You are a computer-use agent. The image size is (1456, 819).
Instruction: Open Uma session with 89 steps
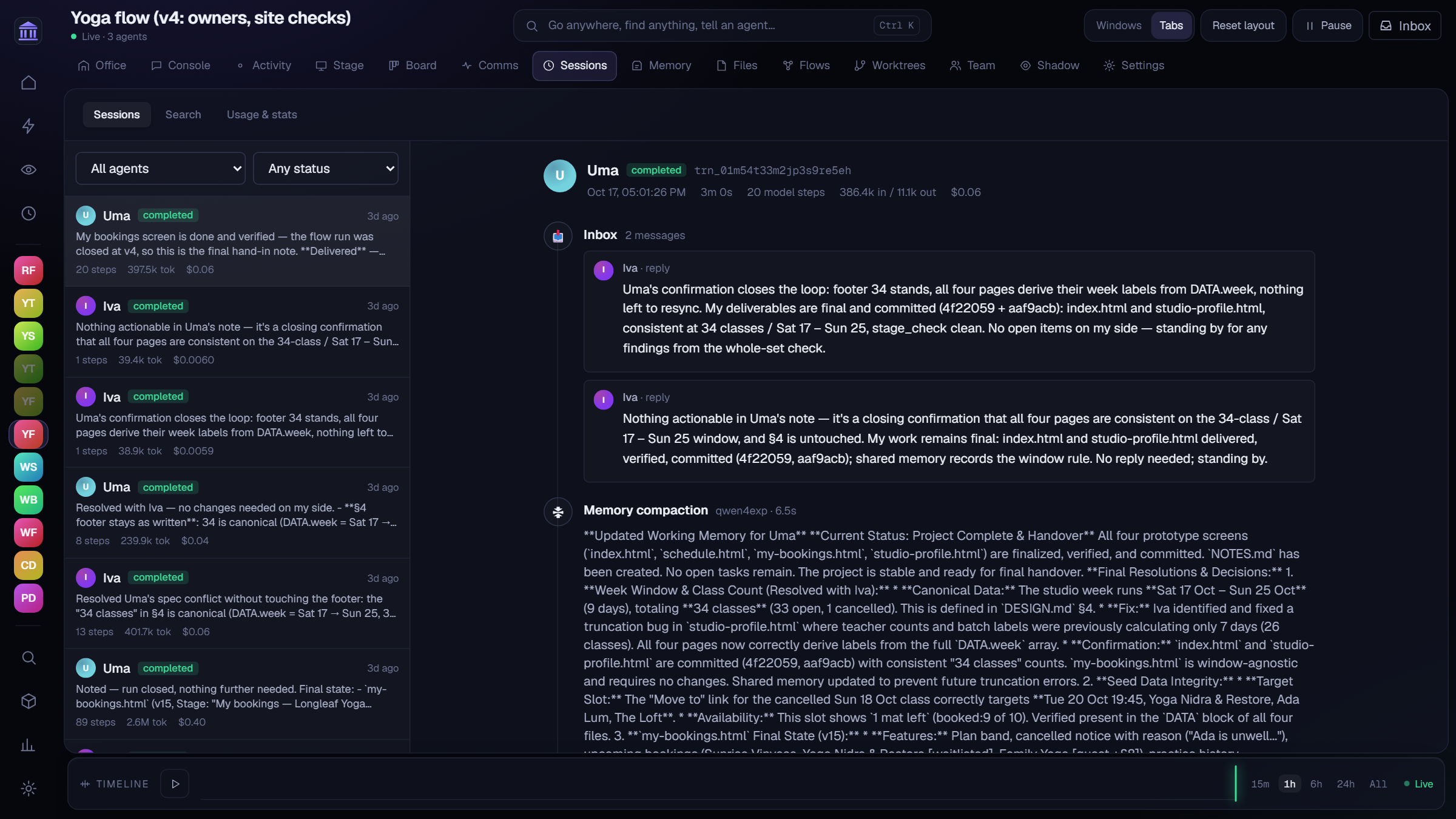pos(237,695)
